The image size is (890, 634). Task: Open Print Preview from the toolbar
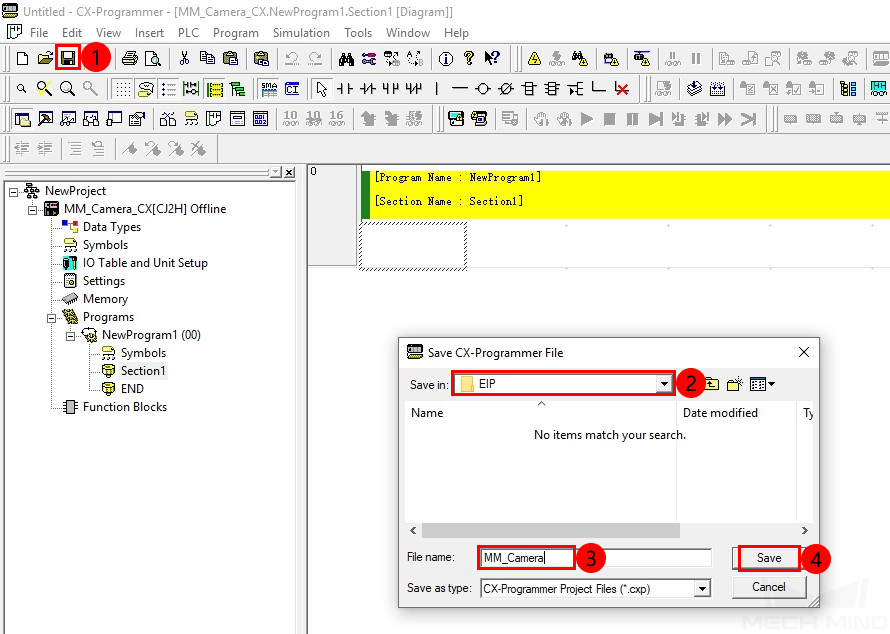tap(153, 58)
